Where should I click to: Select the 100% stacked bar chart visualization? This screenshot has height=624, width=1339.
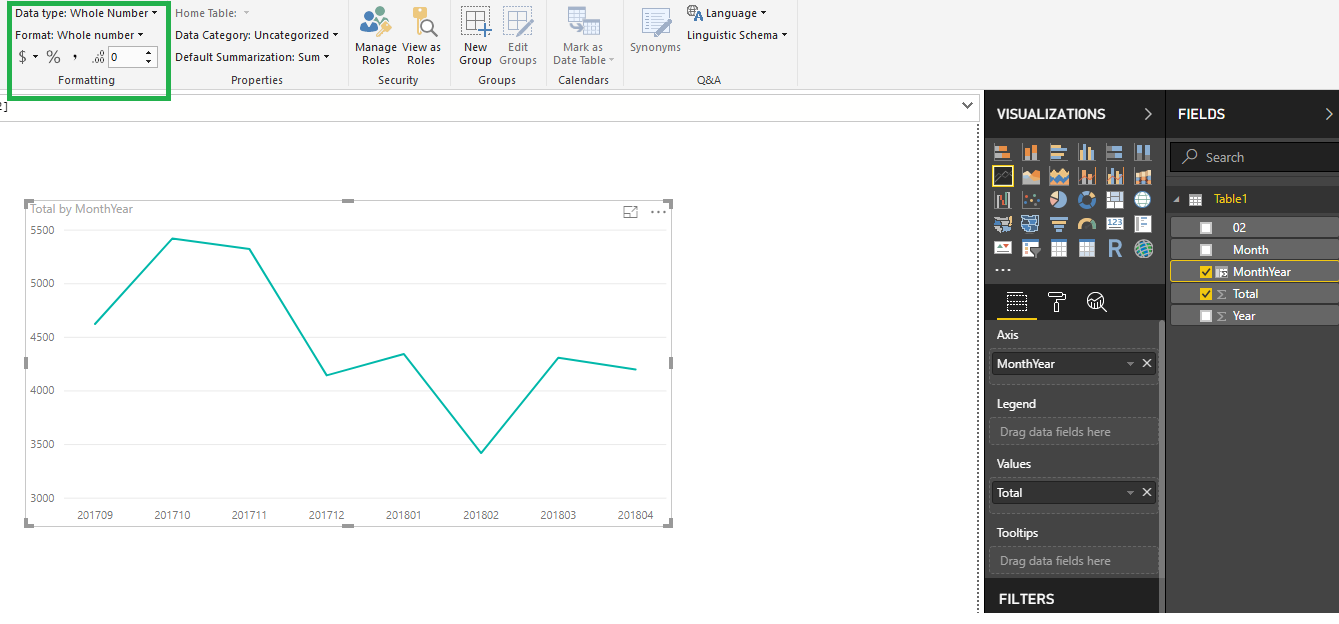click(x=1114, y=153)
